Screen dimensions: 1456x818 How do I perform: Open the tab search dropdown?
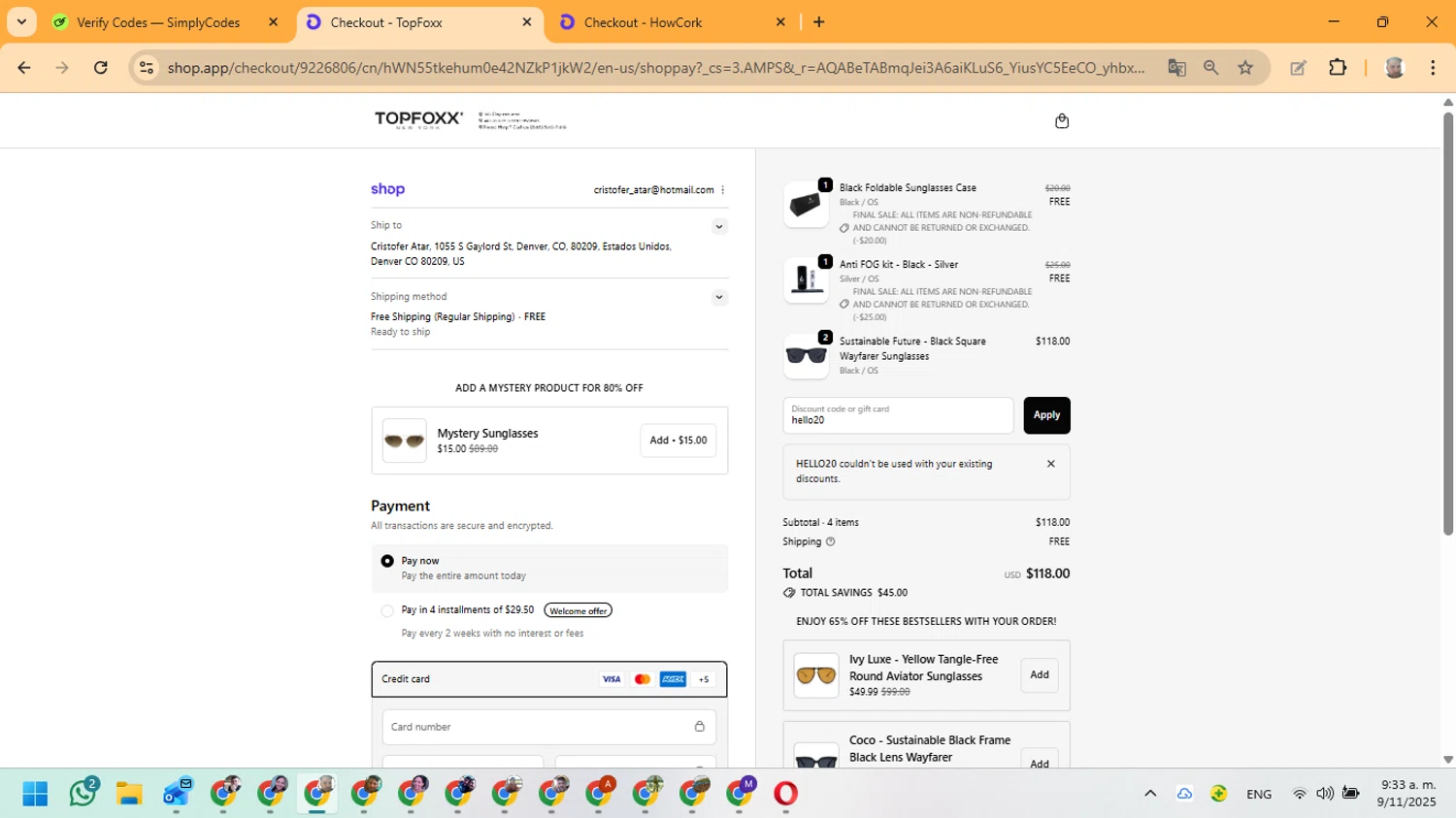click(x=21, y=22)
